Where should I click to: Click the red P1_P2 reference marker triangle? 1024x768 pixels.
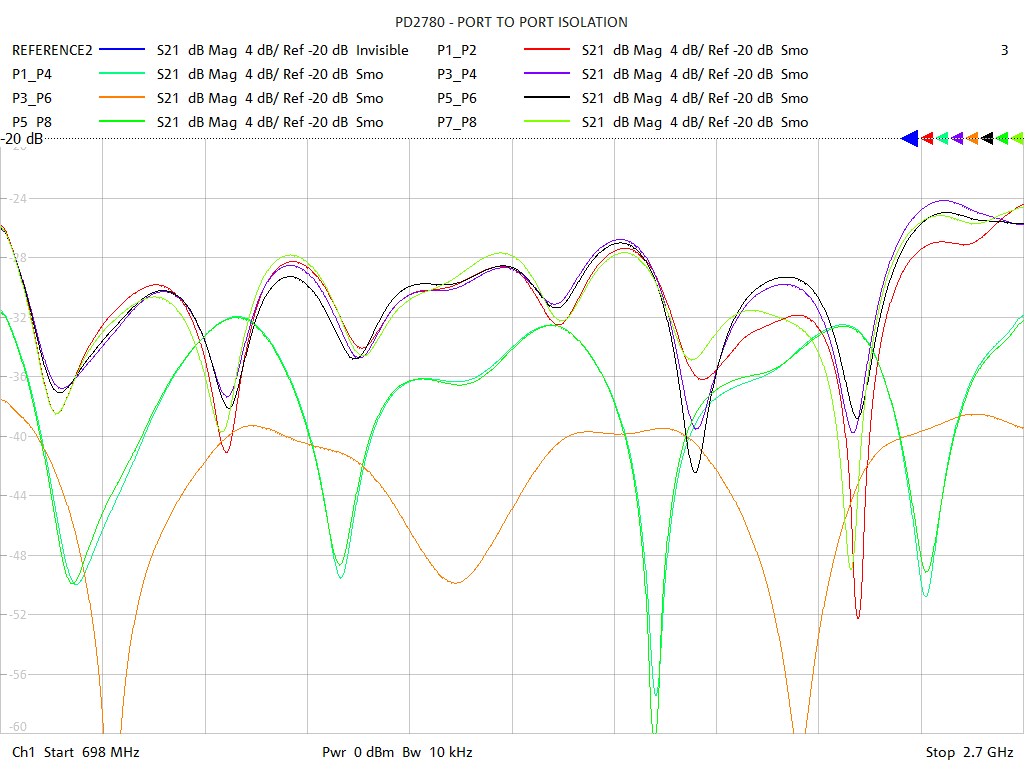click(927, 138)
